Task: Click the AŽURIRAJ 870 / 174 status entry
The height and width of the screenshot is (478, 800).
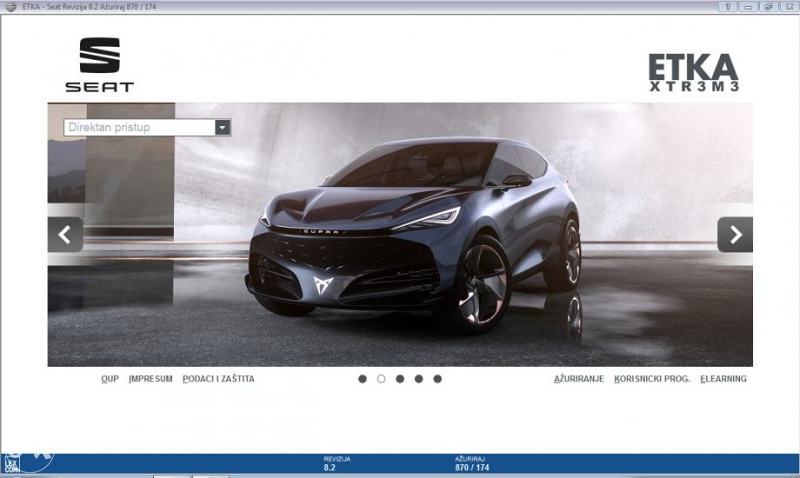Action: pyautogui.click(x=472, y=464)
